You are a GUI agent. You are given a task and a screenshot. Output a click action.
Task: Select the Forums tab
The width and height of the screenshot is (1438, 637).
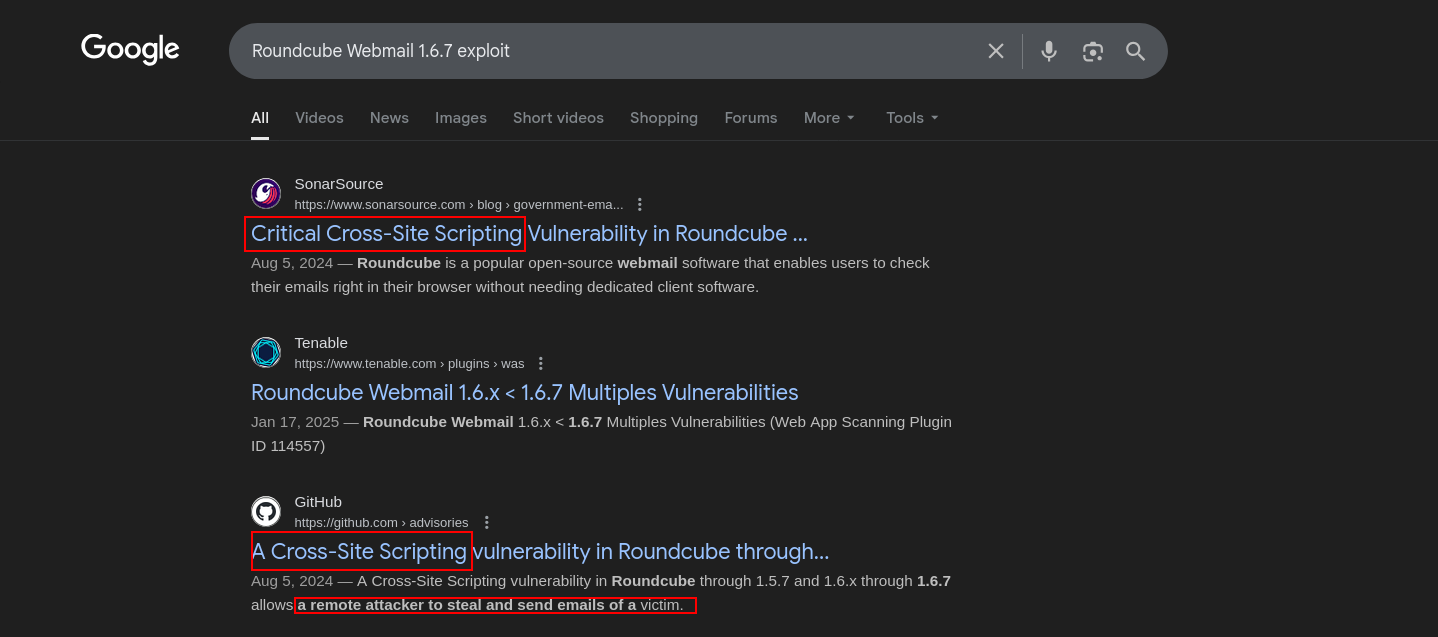(x=750, y=118)
